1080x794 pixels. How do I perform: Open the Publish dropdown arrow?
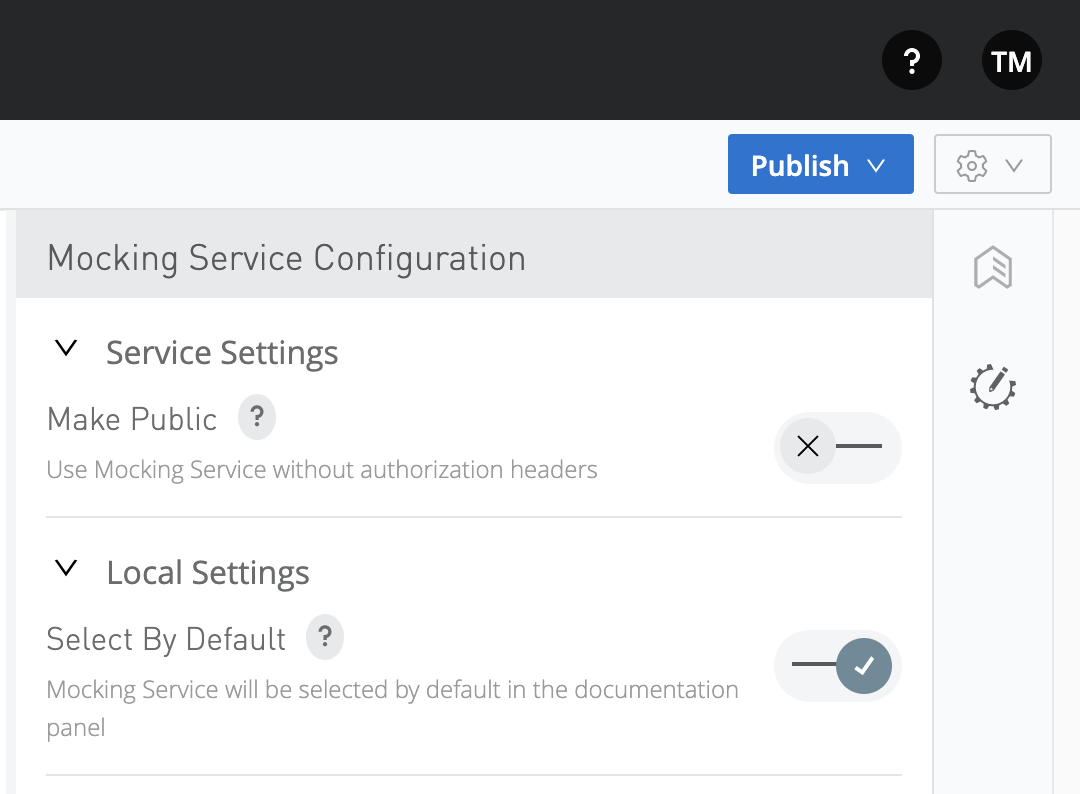pos(877,165)
